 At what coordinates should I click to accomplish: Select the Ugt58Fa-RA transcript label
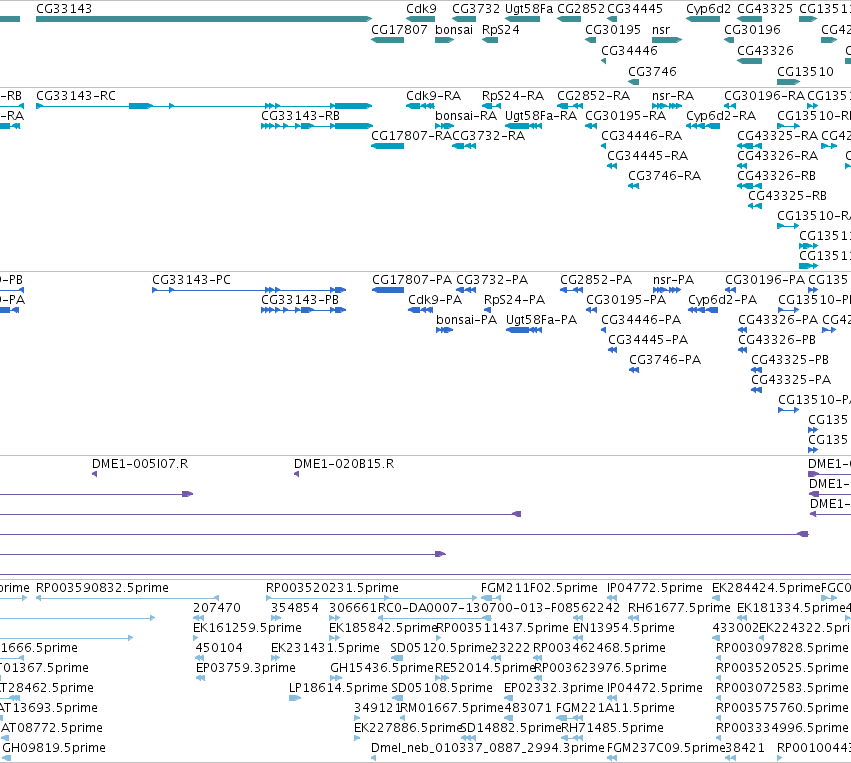pos(541,116)
